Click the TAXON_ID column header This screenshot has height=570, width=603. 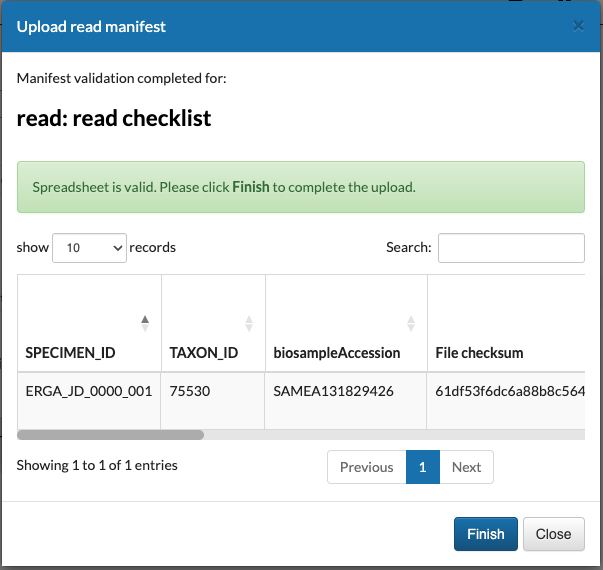point(213,323)
